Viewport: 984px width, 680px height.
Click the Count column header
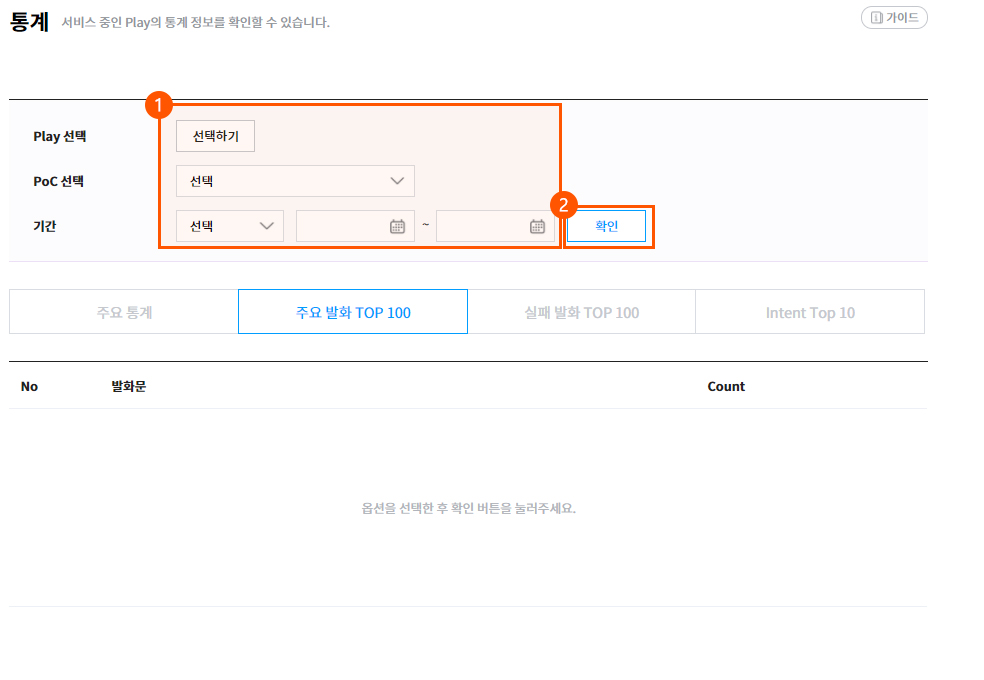(x=726, y=386)
